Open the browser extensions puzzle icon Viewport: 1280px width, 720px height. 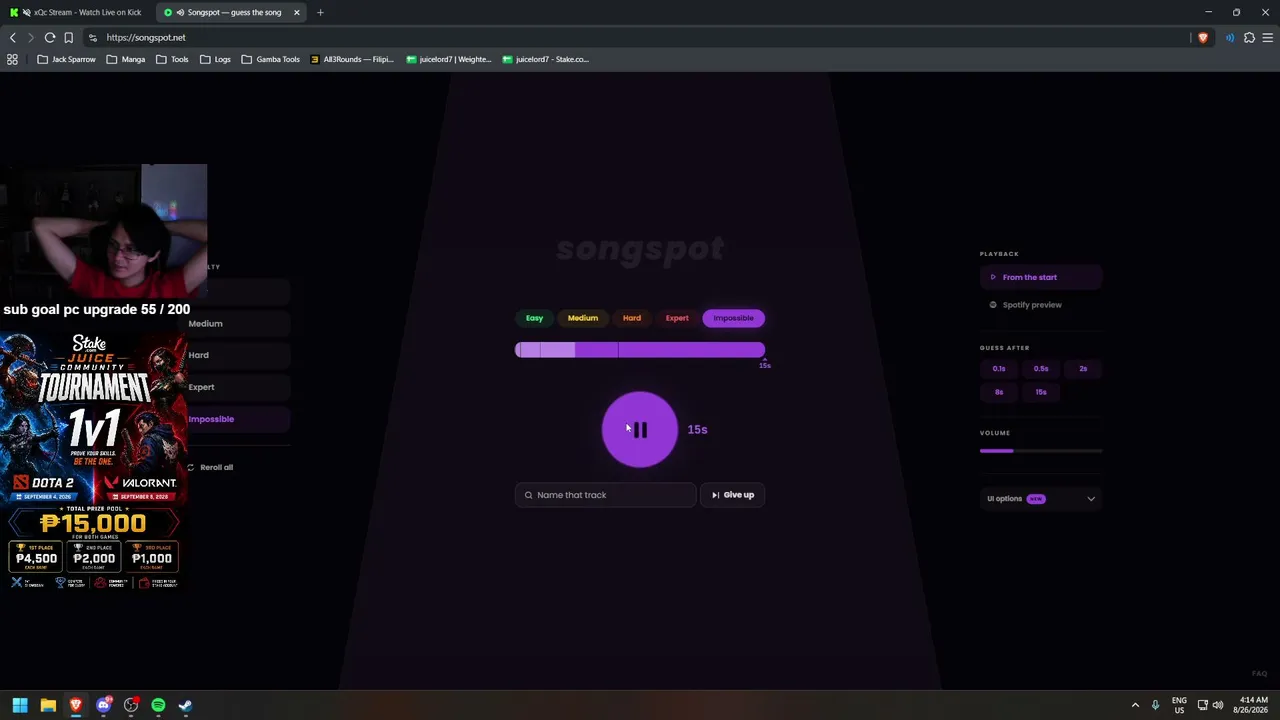(1249, 38)
